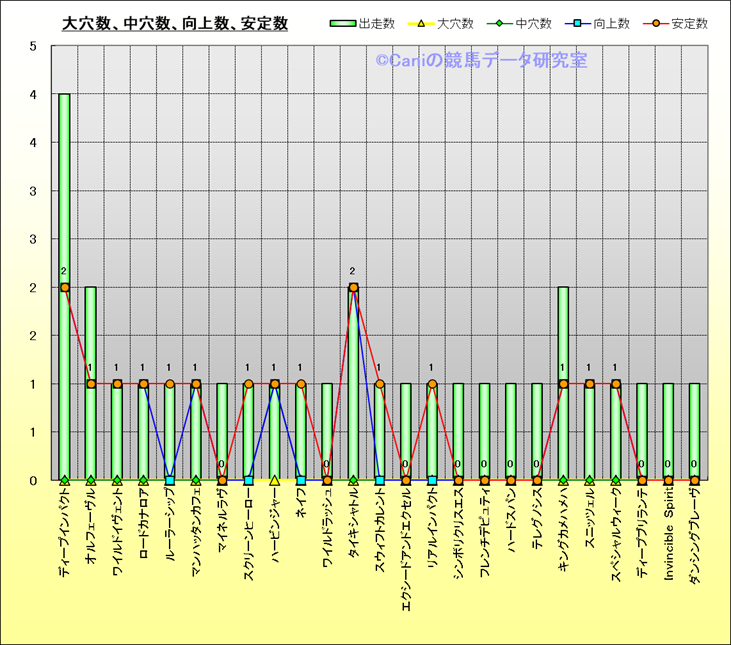
Task: Click the orange circle atop ディープインパクト bar
Action: [x=64, y=288]
